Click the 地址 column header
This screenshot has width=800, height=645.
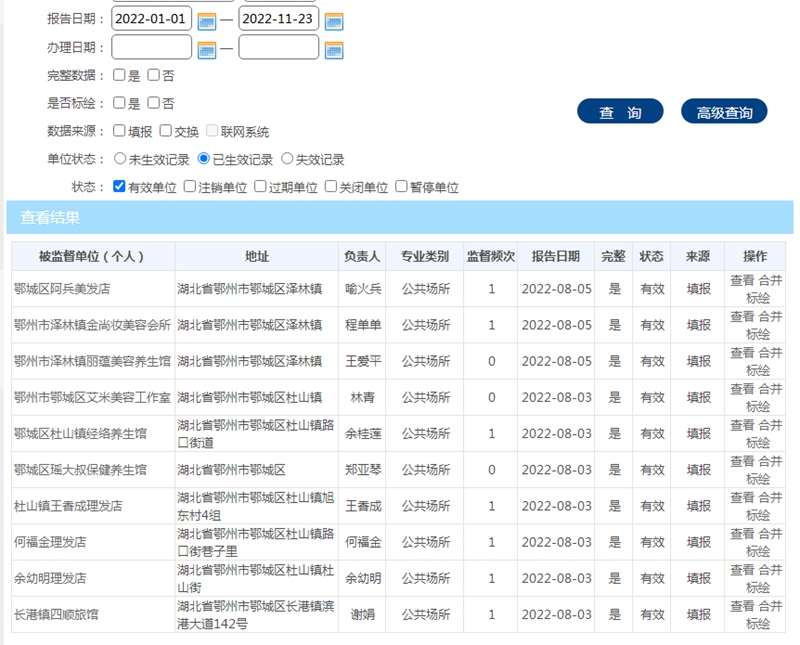[257, 256]
